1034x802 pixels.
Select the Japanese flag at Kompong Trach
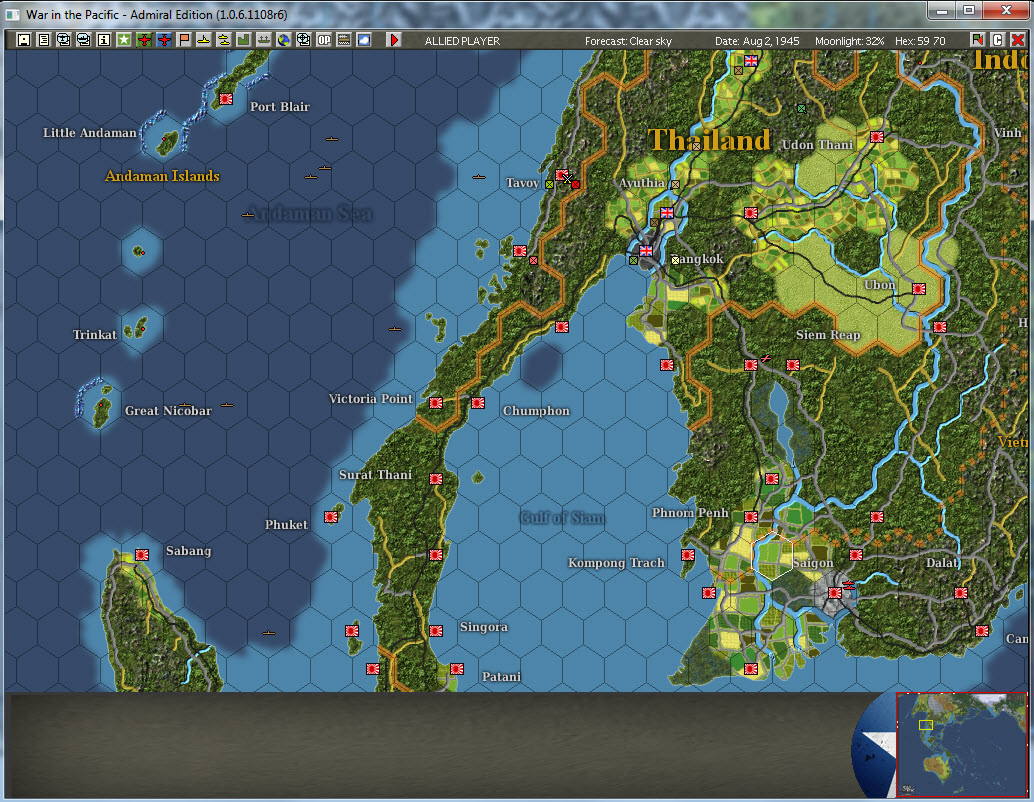[688, 555]
